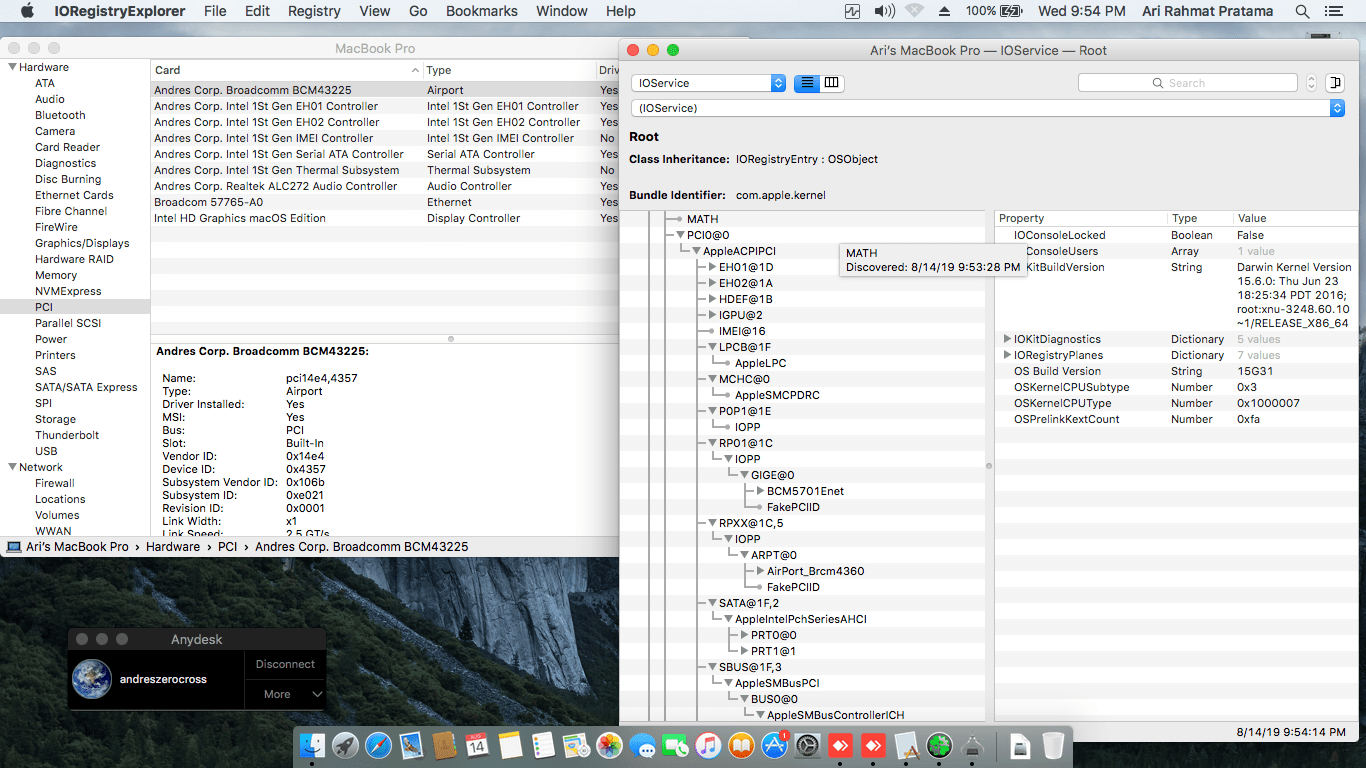Open System Information green chip dock icon
Image resolution: width=1366 pixels, height=768 pixels.
pyautogui.click(x=938, y=745)
